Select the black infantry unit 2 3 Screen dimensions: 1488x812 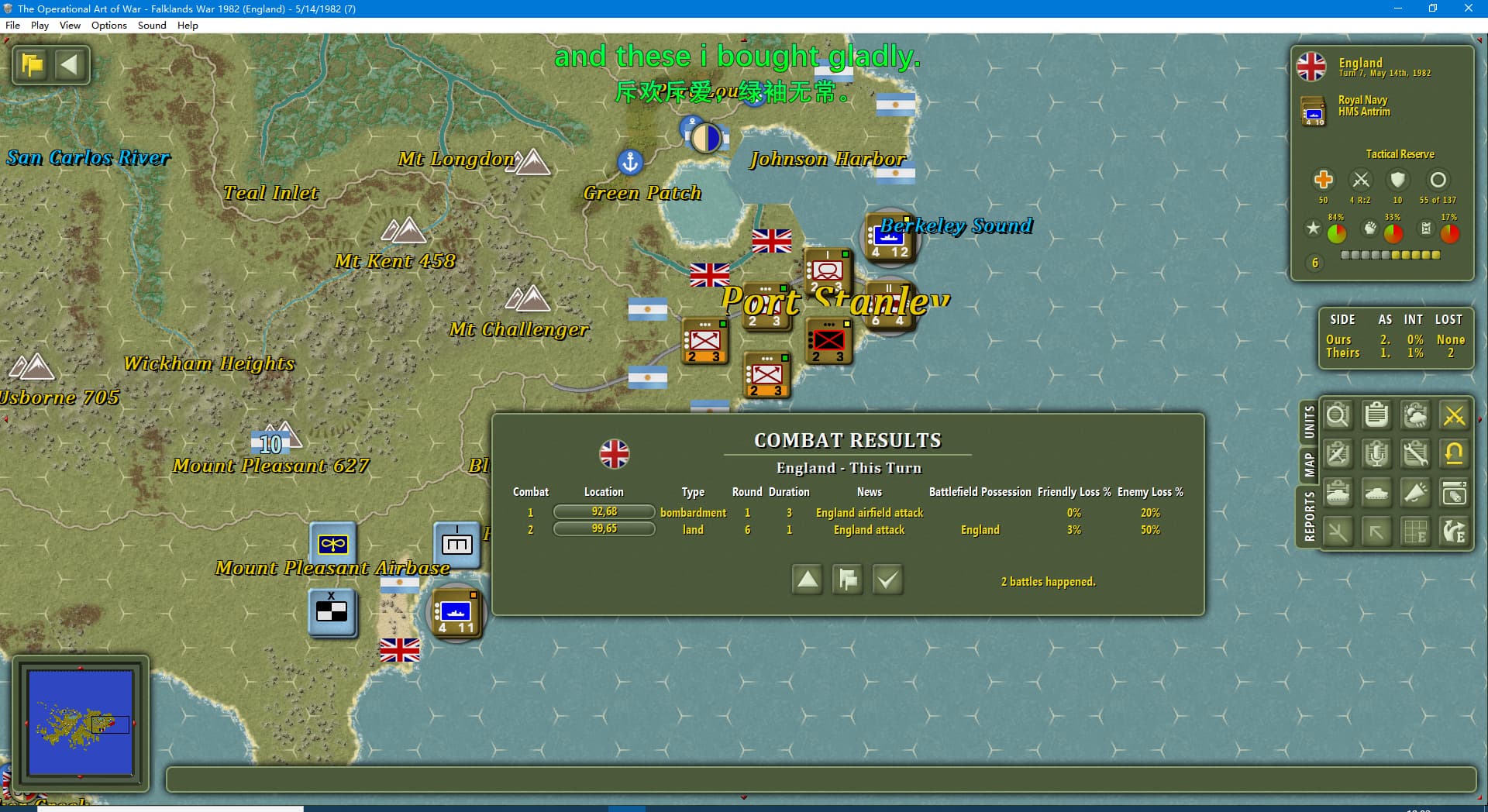828,341
